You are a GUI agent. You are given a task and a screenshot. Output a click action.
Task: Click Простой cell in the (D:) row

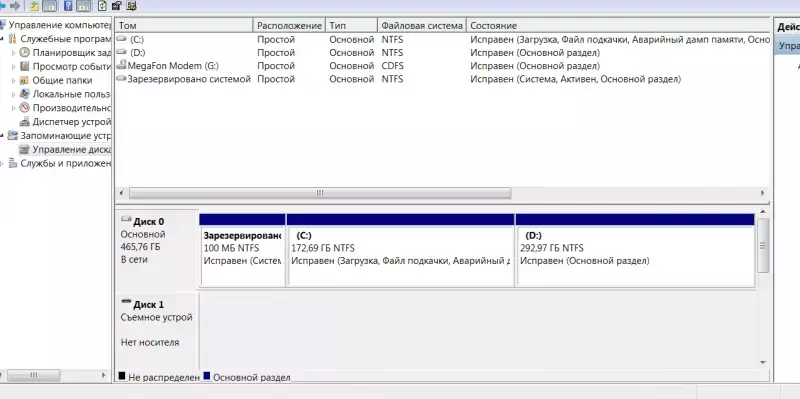(x=276, y=53)
